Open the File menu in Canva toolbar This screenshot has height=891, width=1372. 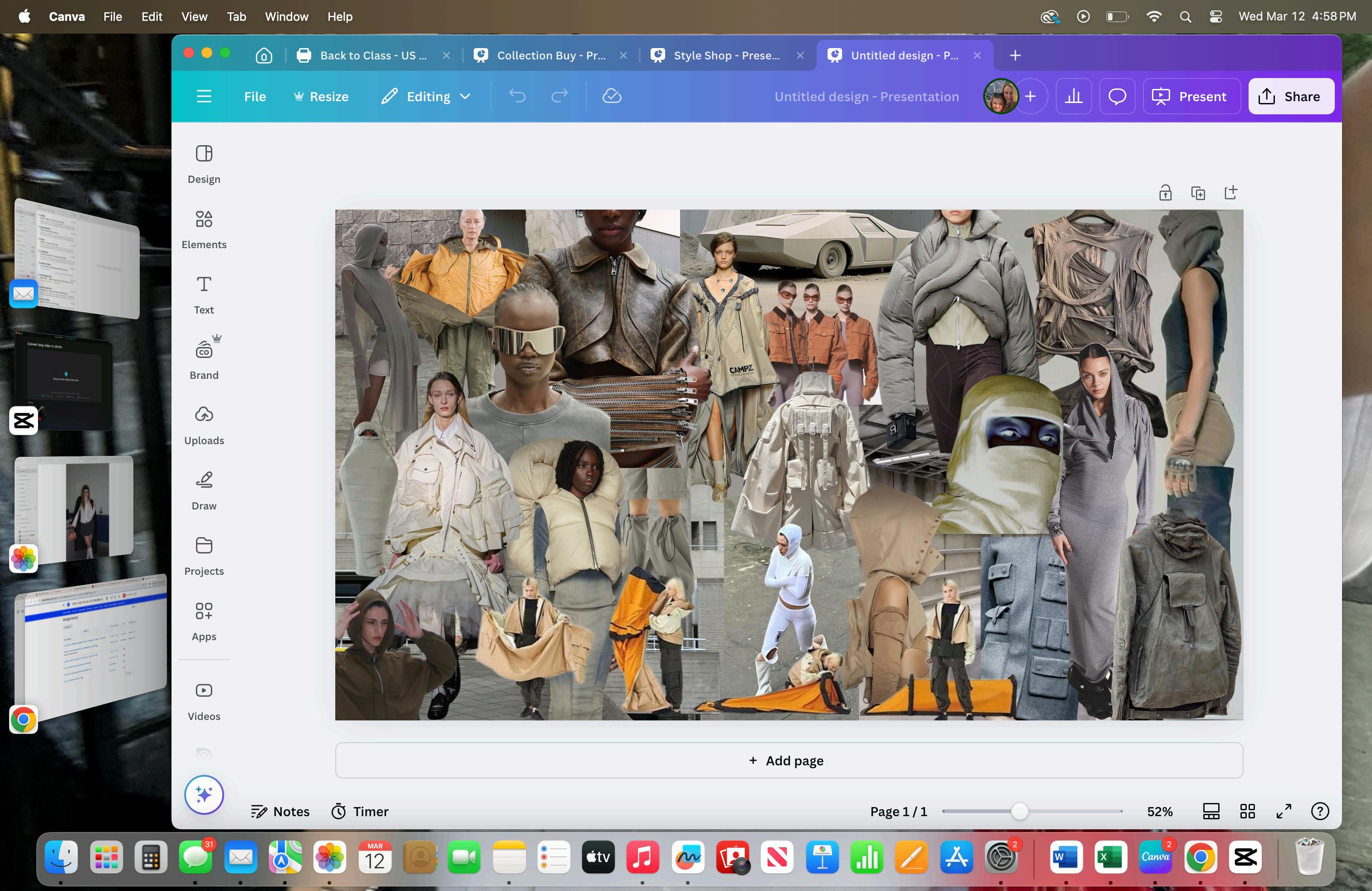tap(255, 96)
